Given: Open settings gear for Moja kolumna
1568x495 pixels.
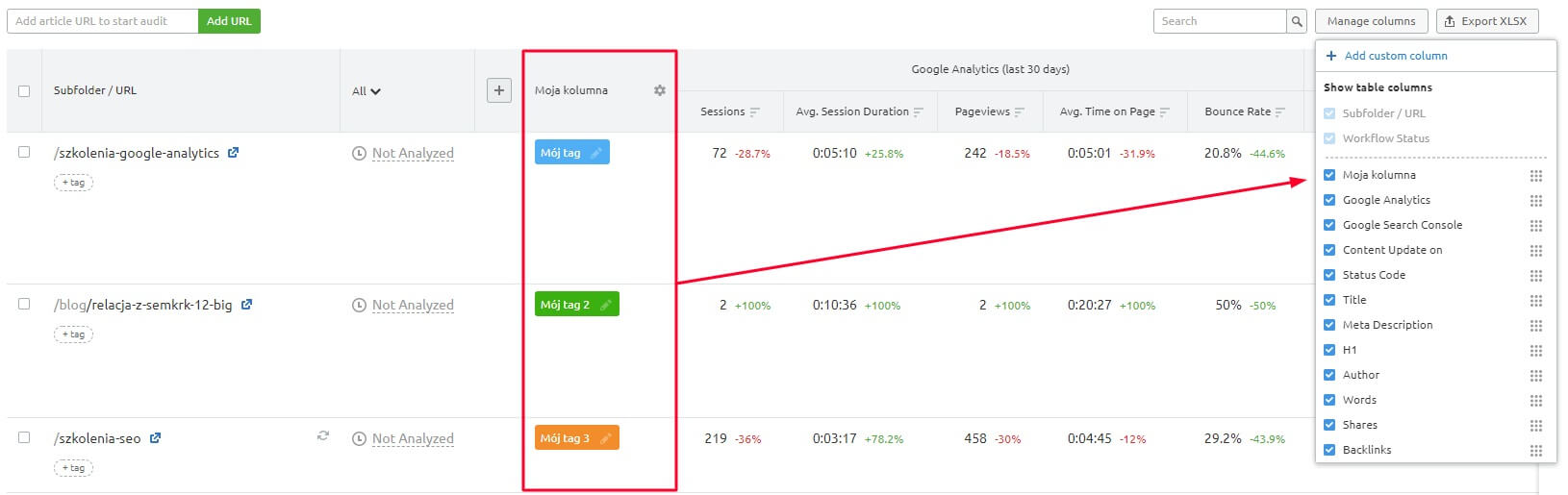Looking at the screenshot, I should 659,90.
